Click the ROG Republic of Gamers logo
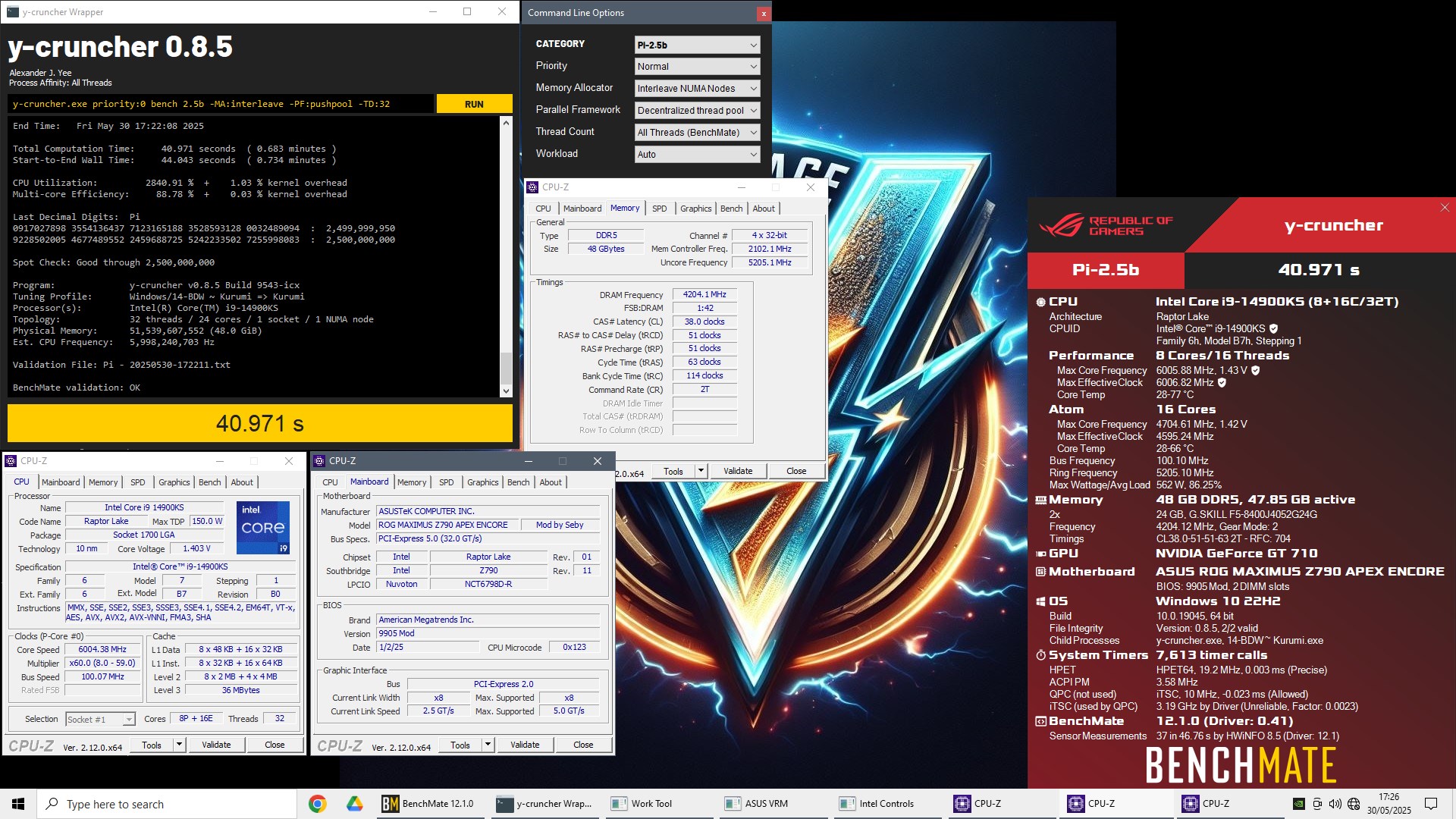 (x=1106, y=225)
